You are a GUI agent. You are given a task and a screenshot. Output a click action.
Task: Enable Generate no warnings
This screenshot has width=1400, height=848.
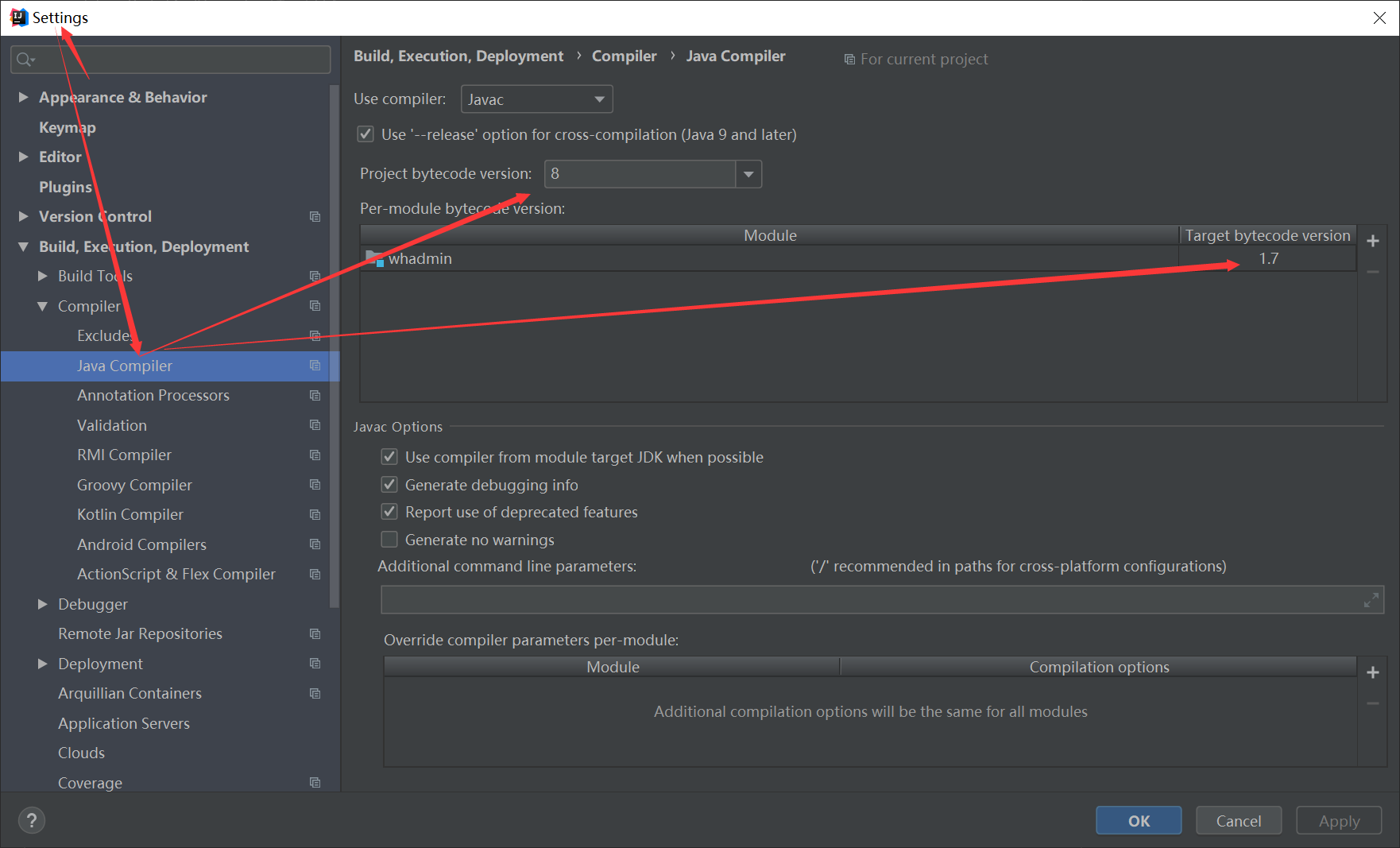tap(389, 539)
